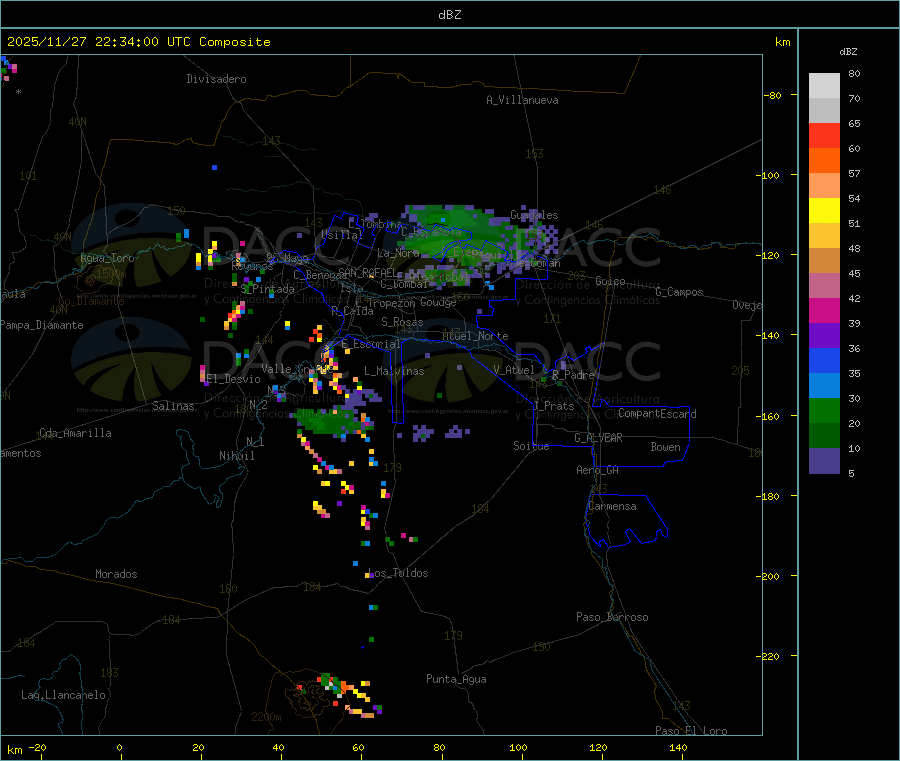
Task: Click the Lag.Llancanelo label
Action: 63,695
